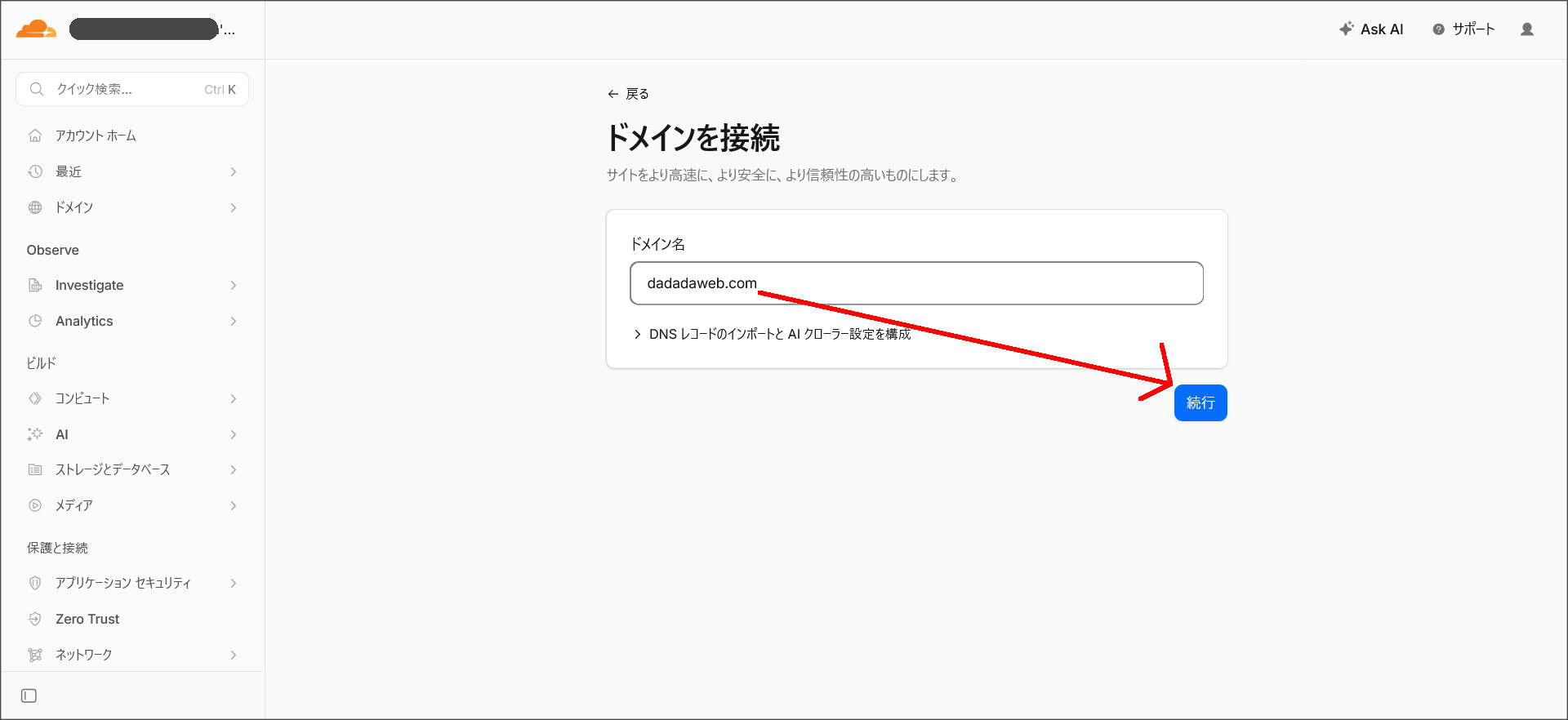Screen dimensions: 1568x720
Task: Open ストレージとデータベース menu label
Action: (x=113, y=469)
